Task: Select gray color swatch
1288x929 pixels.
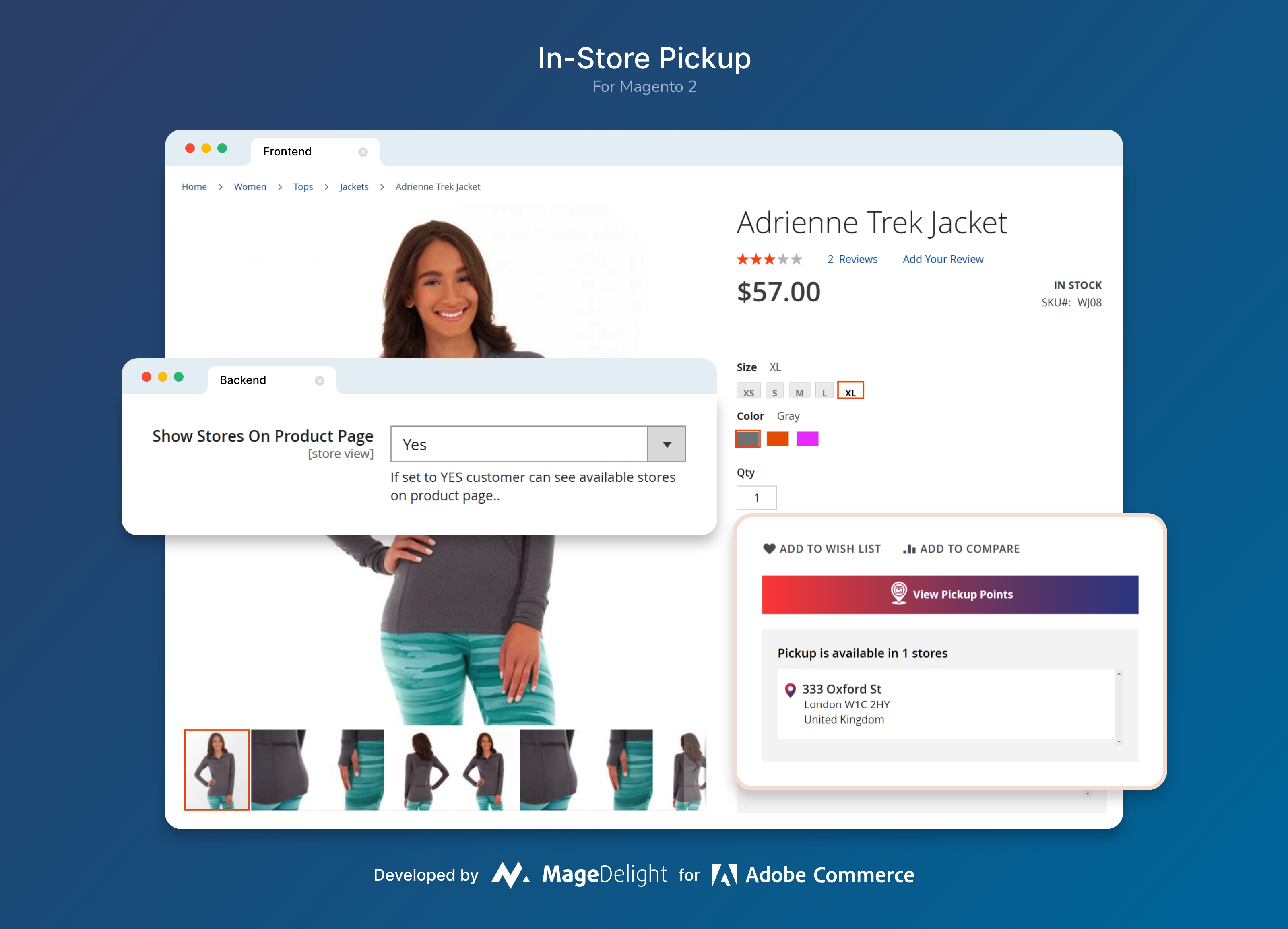Action: [x=750, y=437]
